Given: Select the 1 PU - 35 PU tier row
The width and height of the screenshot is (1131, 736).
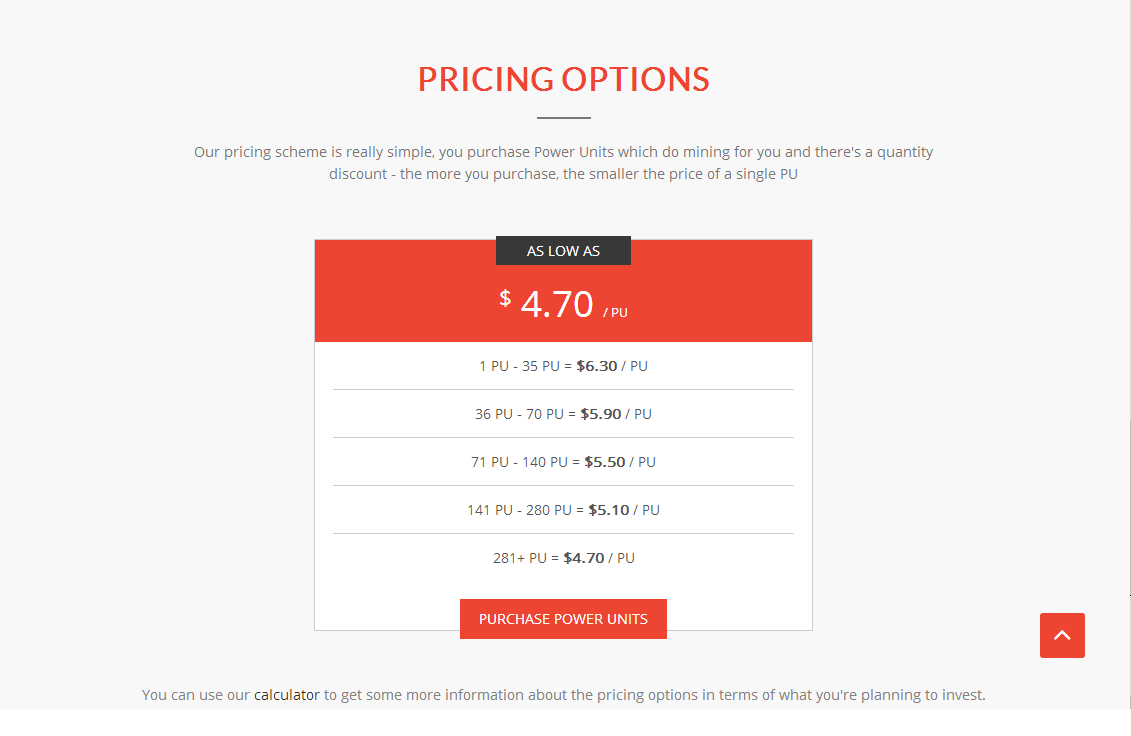Looking at the screenshot, I should [x=563, y=365].
